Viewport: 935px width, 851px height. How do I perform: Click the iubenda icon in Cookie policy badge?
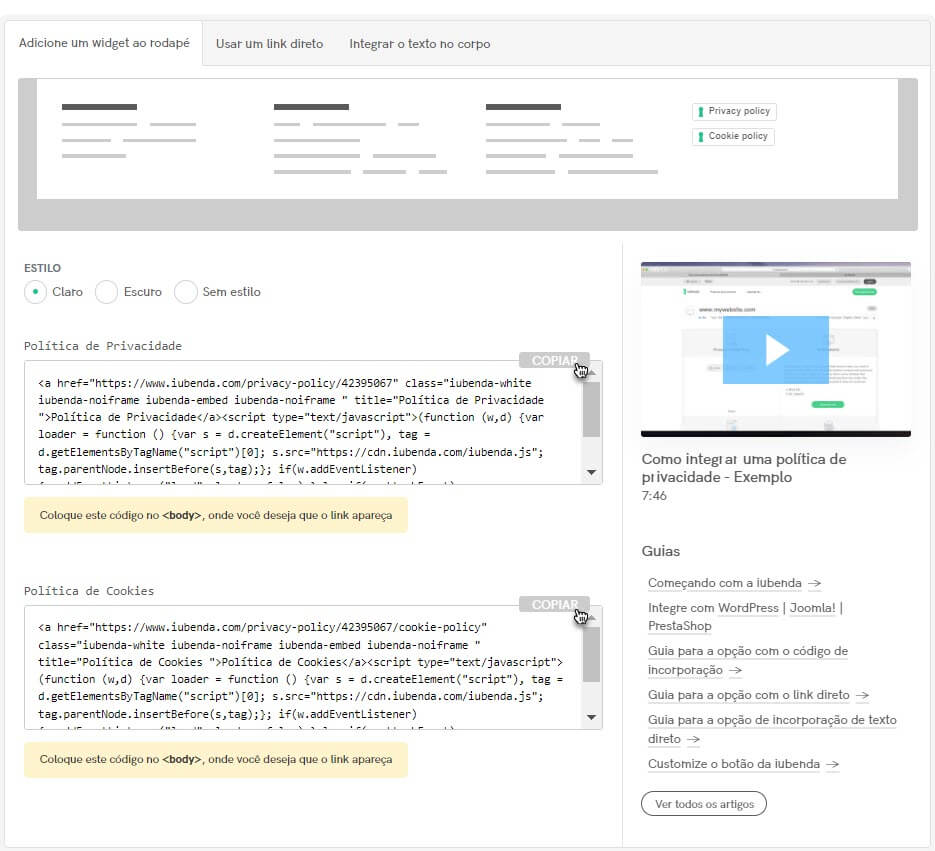[x=701, y=137]
